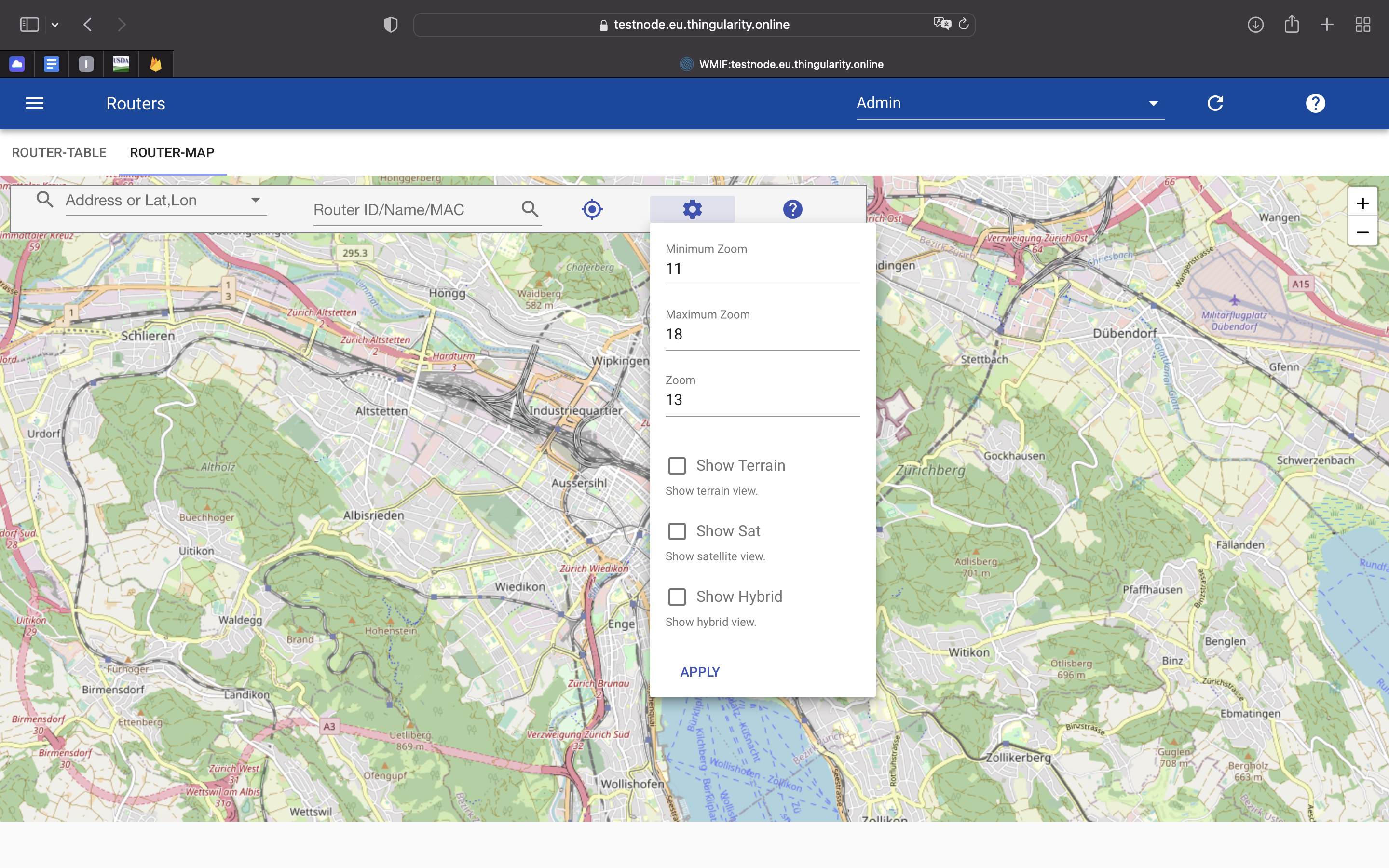
Task: Select the ROUTER-MAP tab
Action: 172,153
